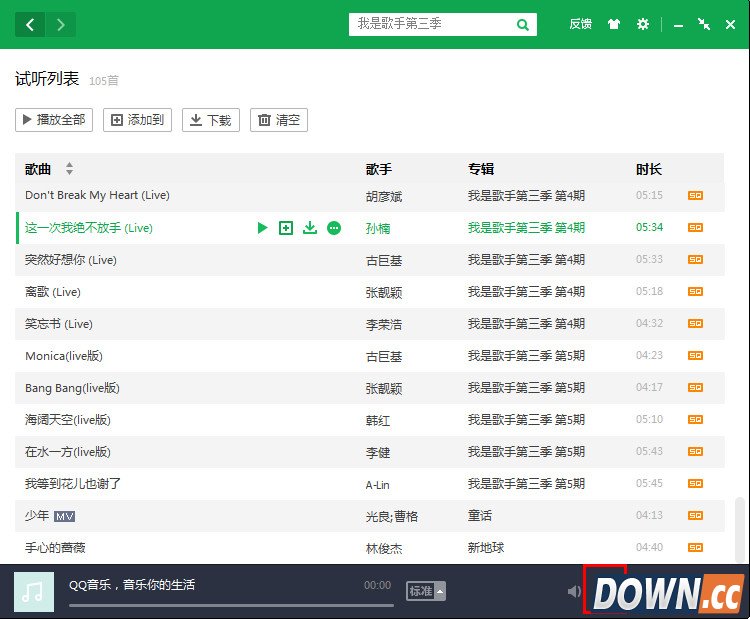
Task: Select song 我等到花儿也谢了
Action: pos(73,484)
